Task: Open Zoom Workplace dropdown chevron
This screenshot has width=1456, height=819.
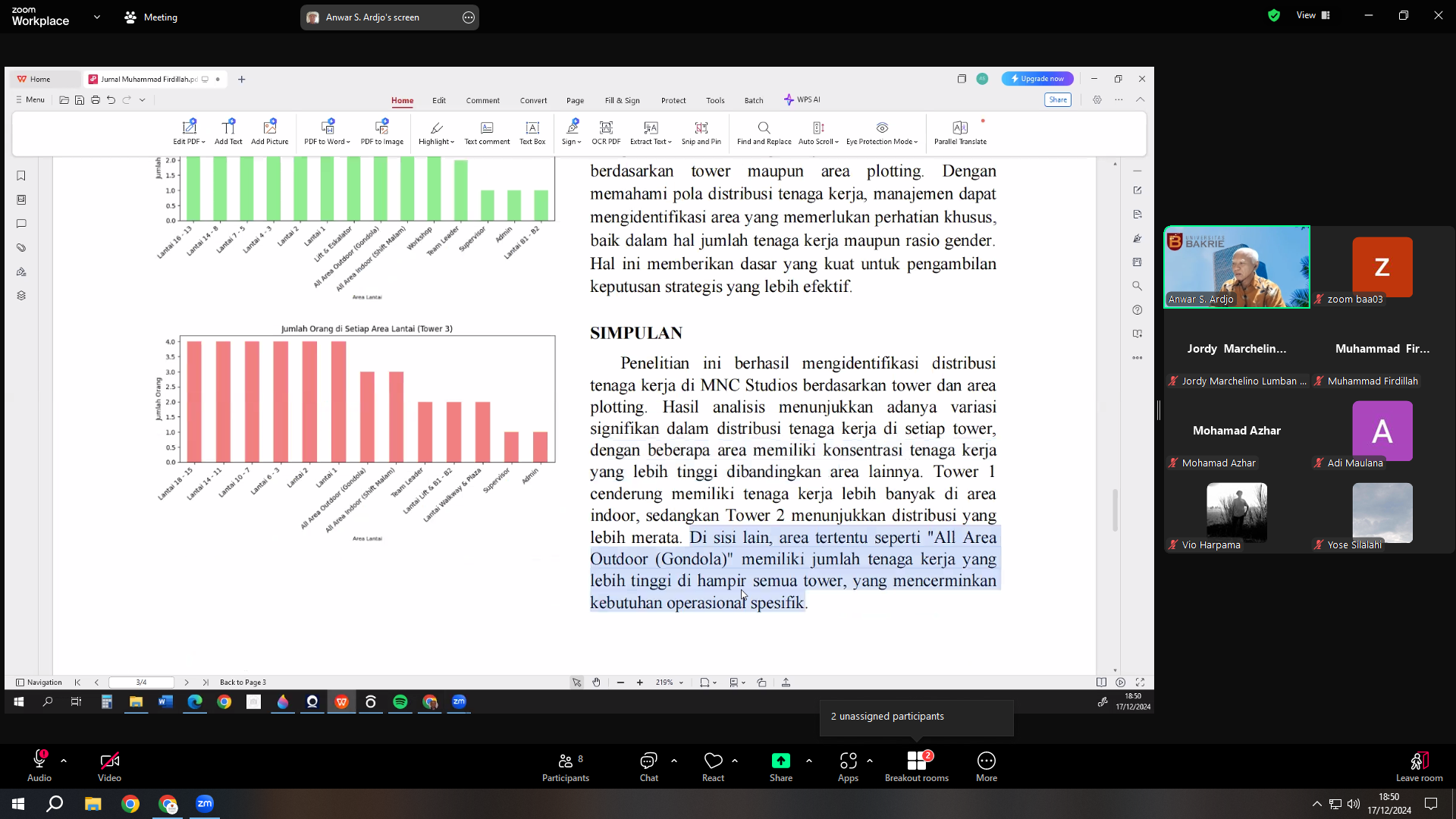Action: click(97, 17)
